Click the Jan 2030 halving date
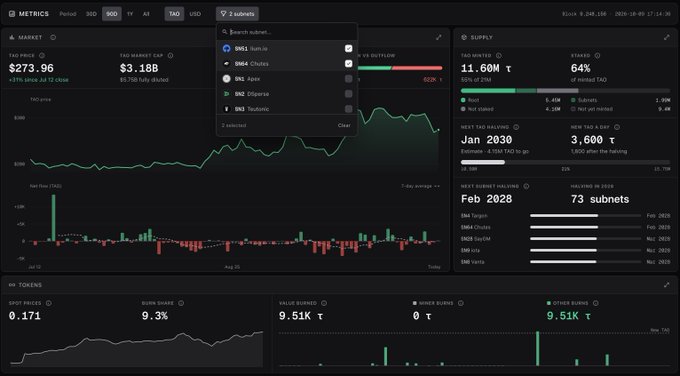Screen dimensions: 680x376 pyautogui.click(x=486, y=140)
